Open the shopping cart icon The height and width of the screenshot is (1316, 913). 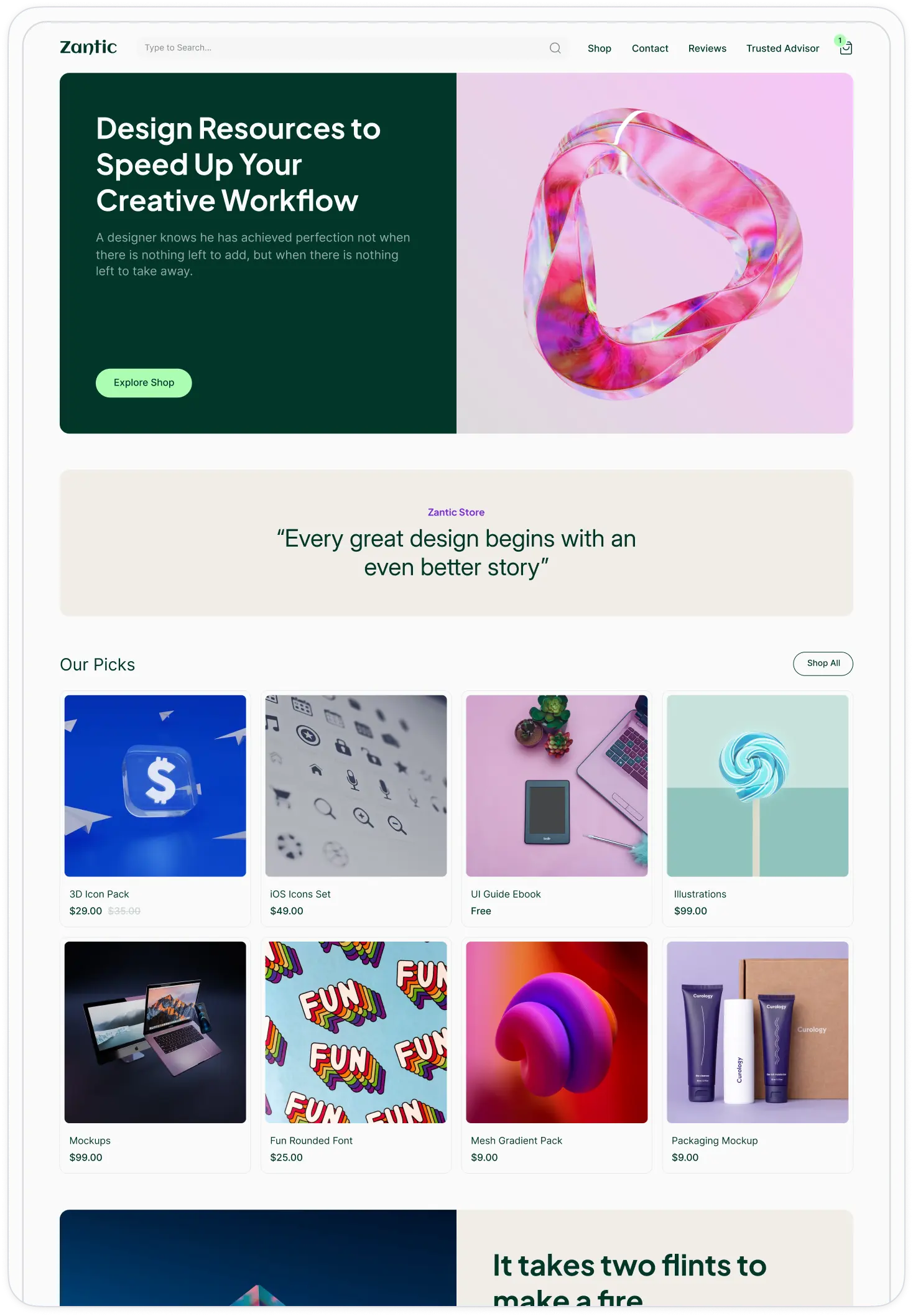click(845, 48)
